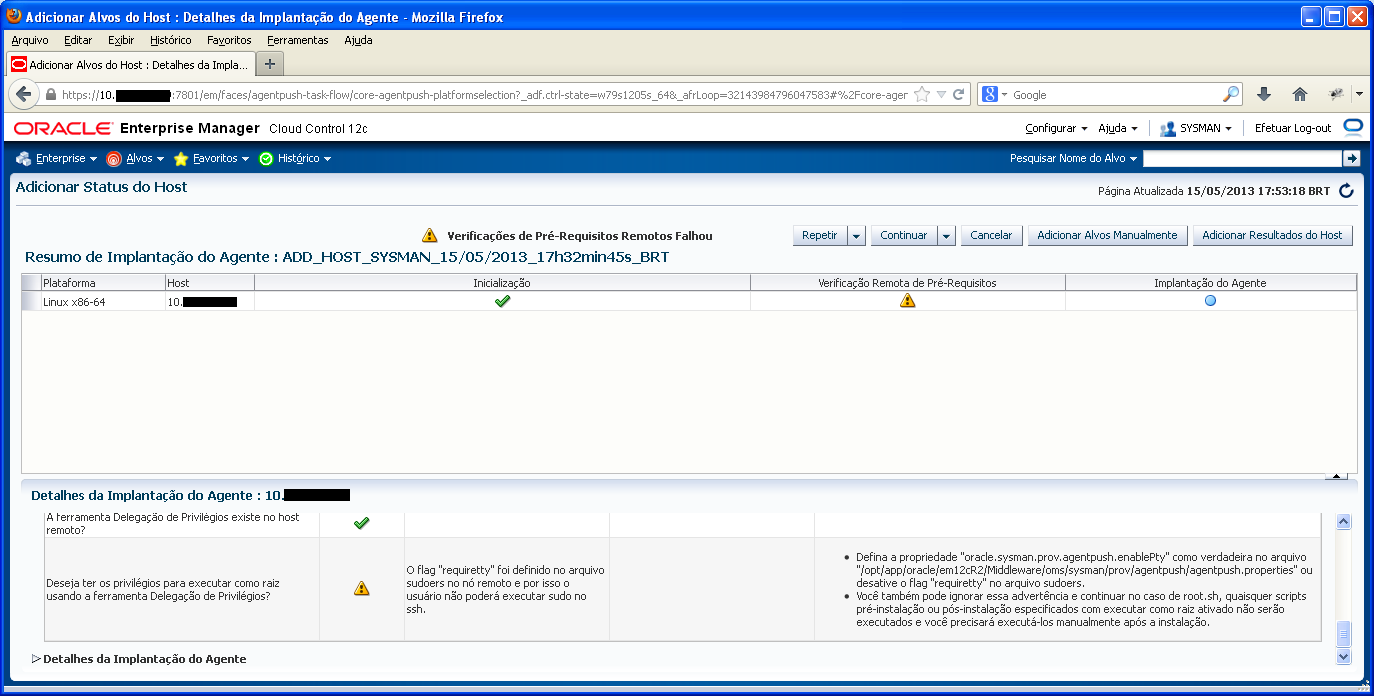This screenshot has width=1374, height=696.
Task: Open the Firefox downloads arrow icon
Action: click(1264, 94)
